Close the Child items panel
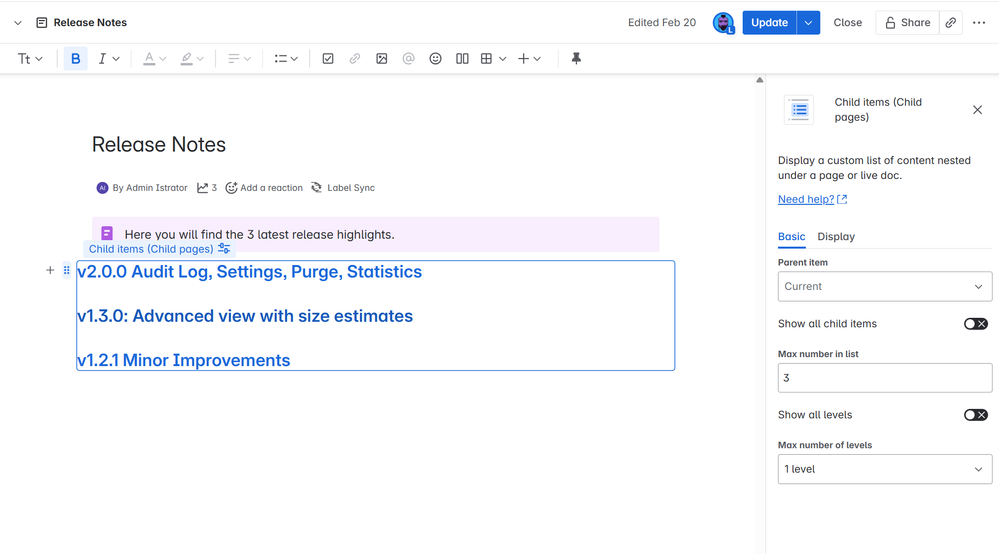Screen dimensions: 999x554 [977, 110]
